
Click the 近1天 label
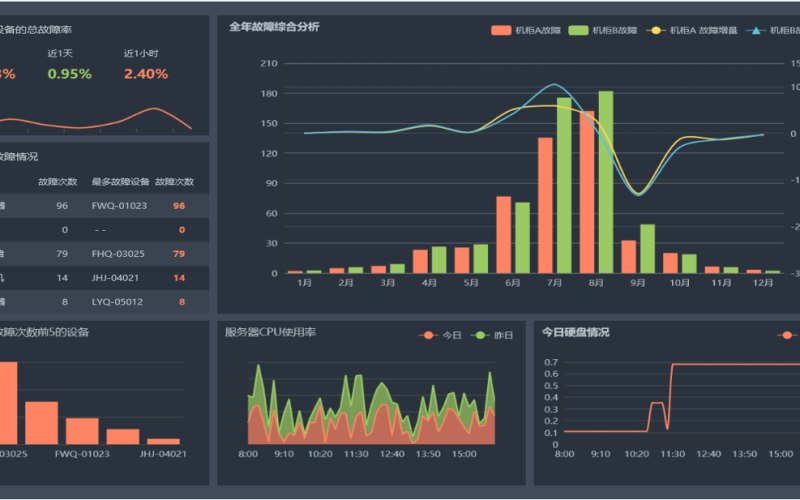point(60,53)
